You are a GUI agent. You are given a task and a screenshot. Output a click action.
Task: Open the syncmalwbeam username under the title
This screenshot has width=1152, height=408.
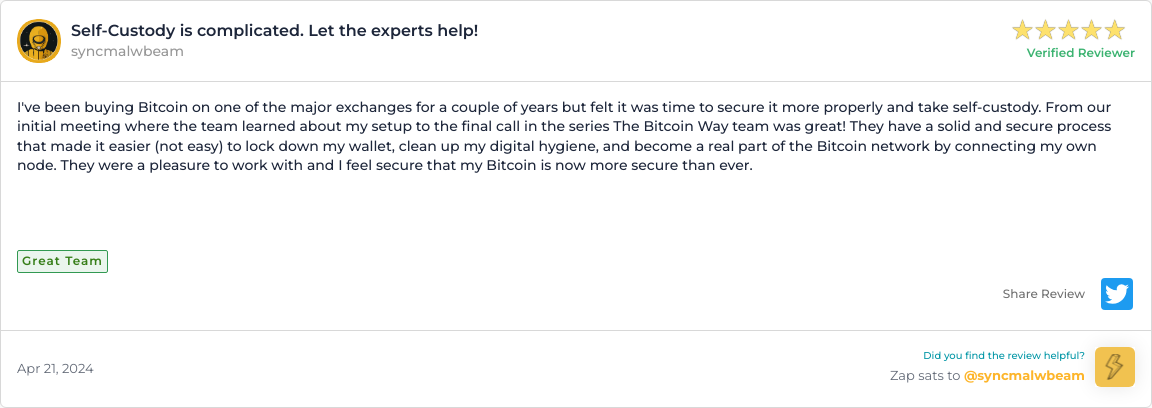[x=127, y=52]
